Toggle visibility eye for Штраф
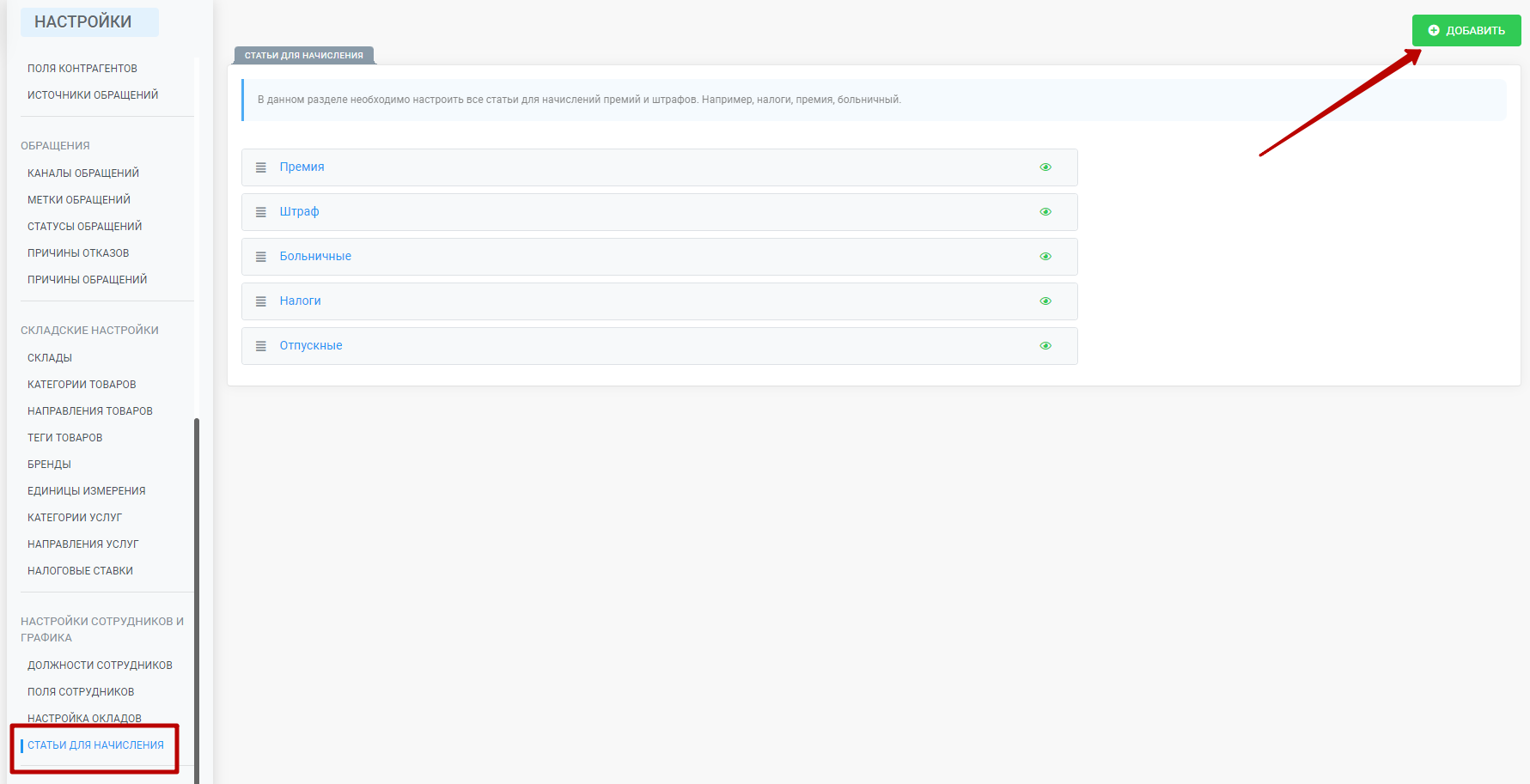Screen dimensions: 1530x784 (1045, 212)
